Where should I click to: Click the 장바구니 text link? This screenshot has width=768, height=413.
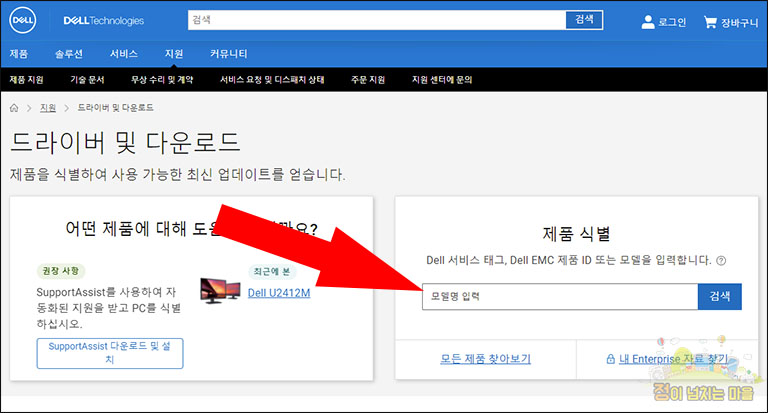click(739, 23)
